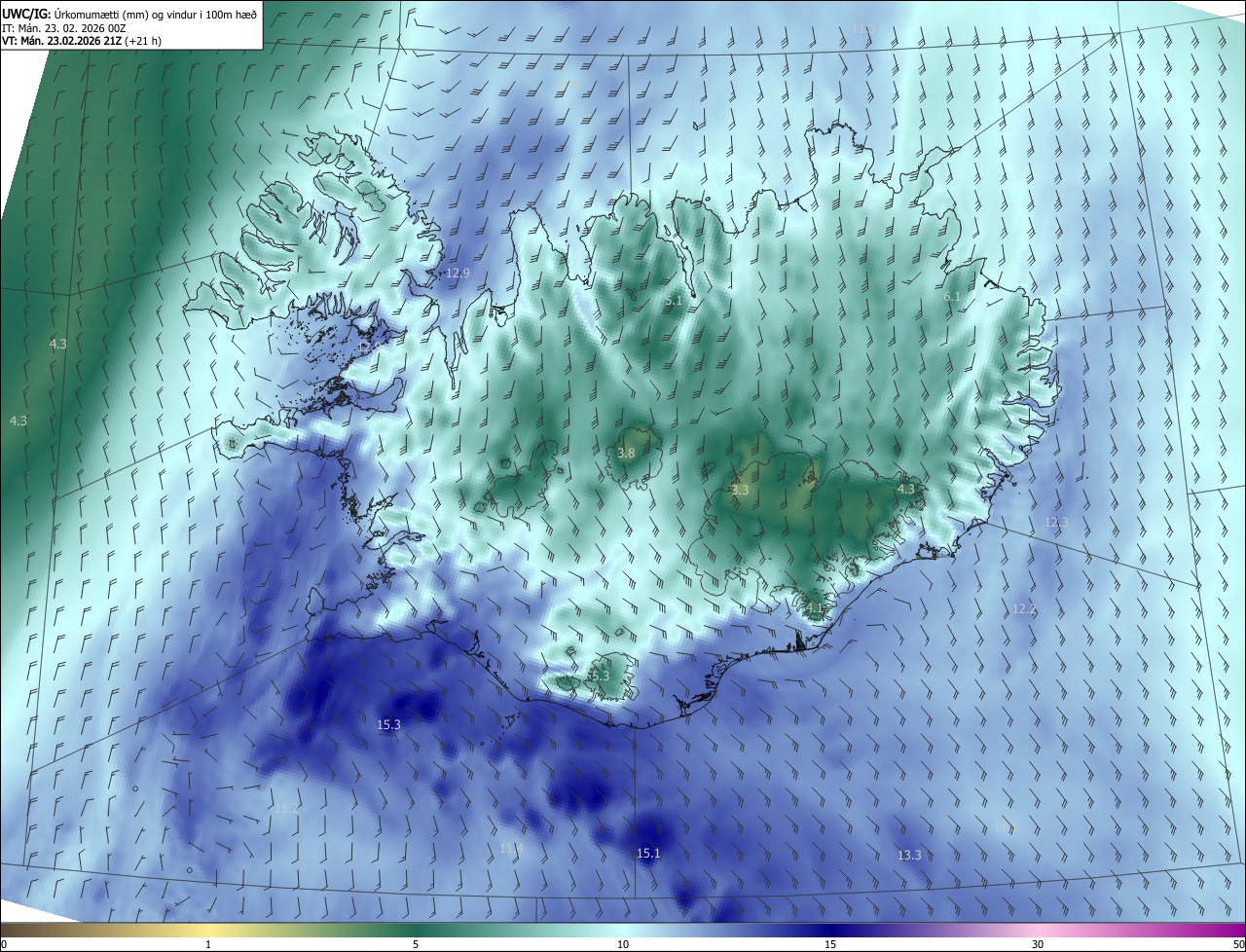
Task: Click the 15.1 value label on the map
Action: (648, 854)
